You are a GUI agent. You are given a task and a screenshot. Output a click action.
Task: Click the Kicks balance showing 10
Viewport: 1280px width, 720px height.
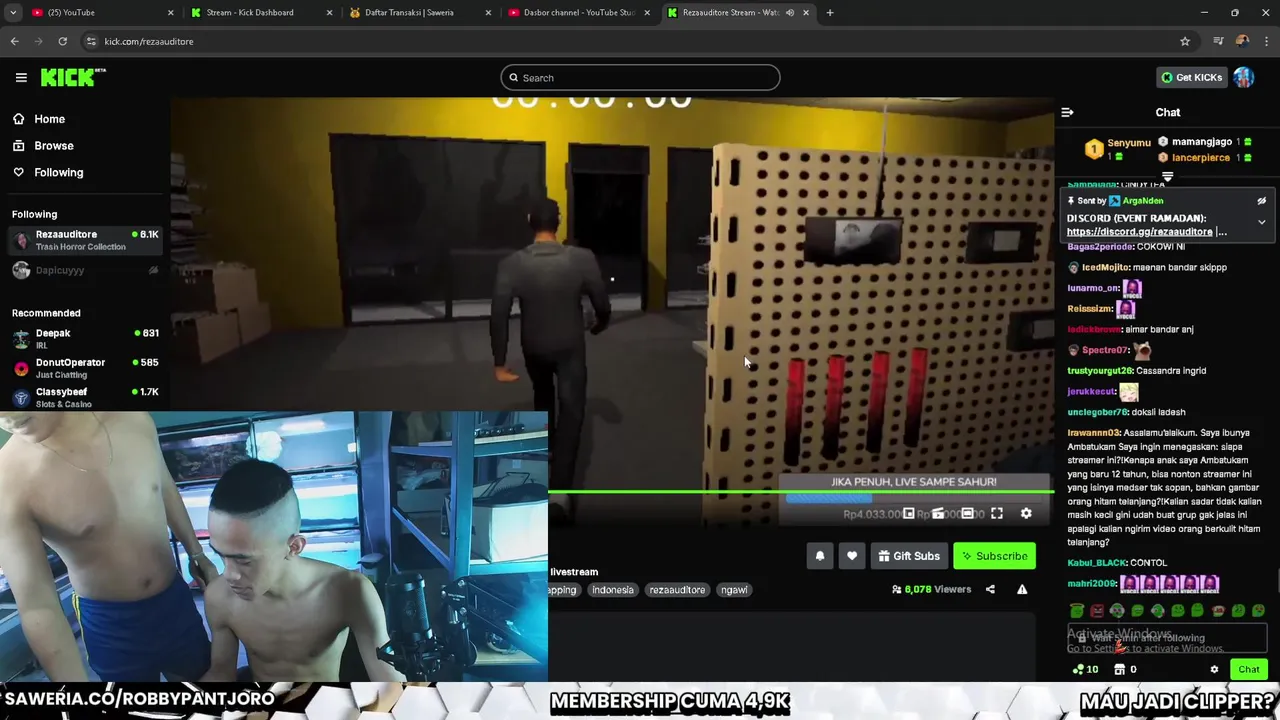click(1085, 670)
